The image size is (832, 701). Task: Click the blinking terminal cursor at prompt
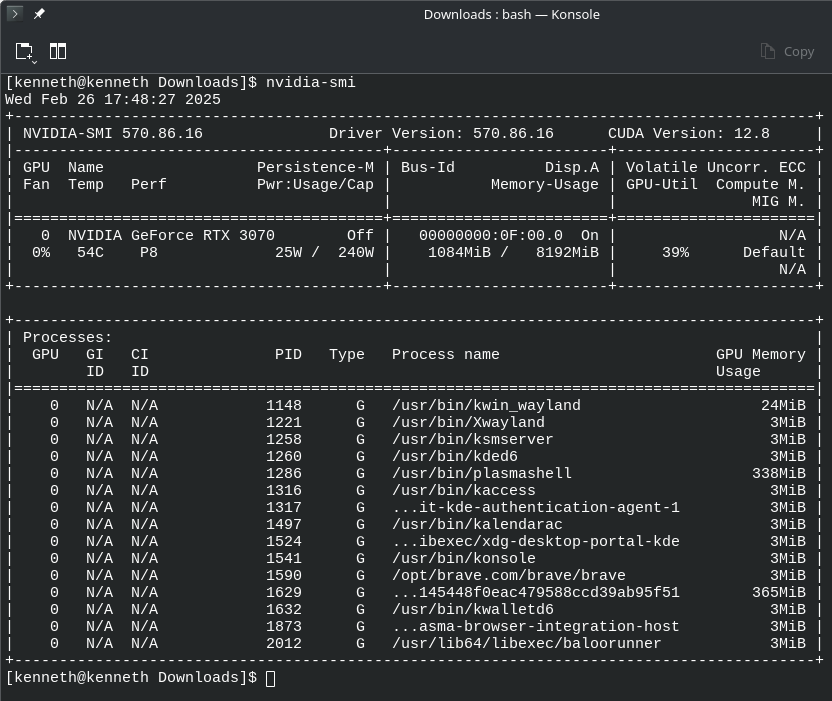[271, 677]
